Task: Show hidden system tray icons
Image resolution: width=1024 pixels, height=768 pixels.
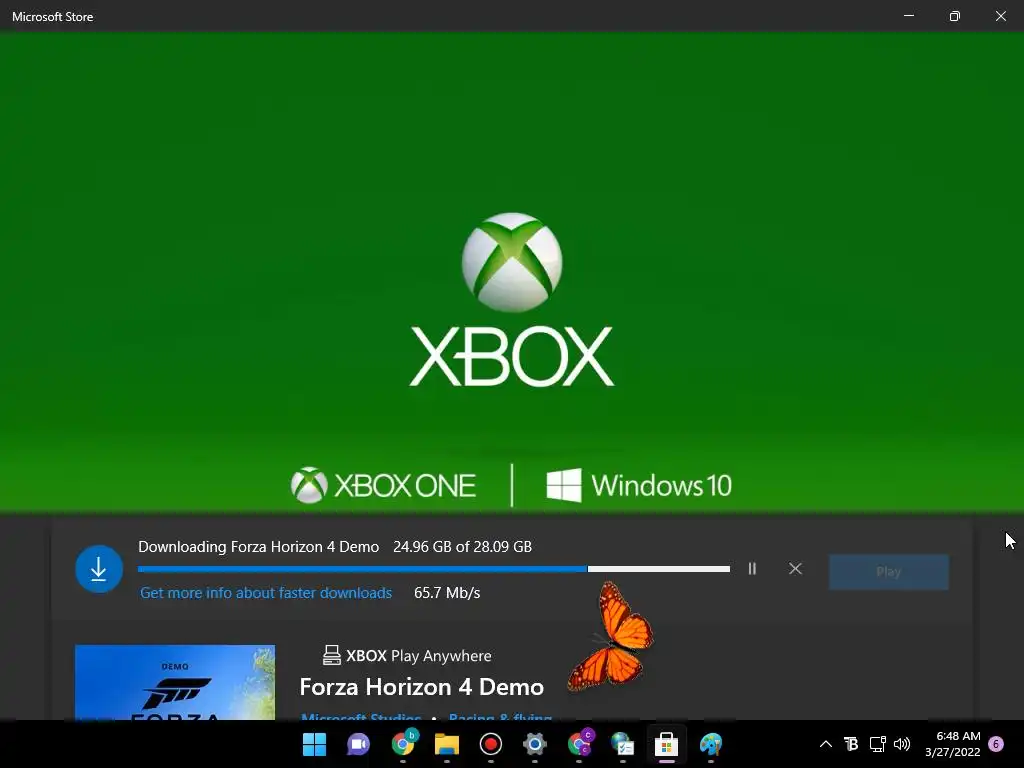Action: pos(825,744)
